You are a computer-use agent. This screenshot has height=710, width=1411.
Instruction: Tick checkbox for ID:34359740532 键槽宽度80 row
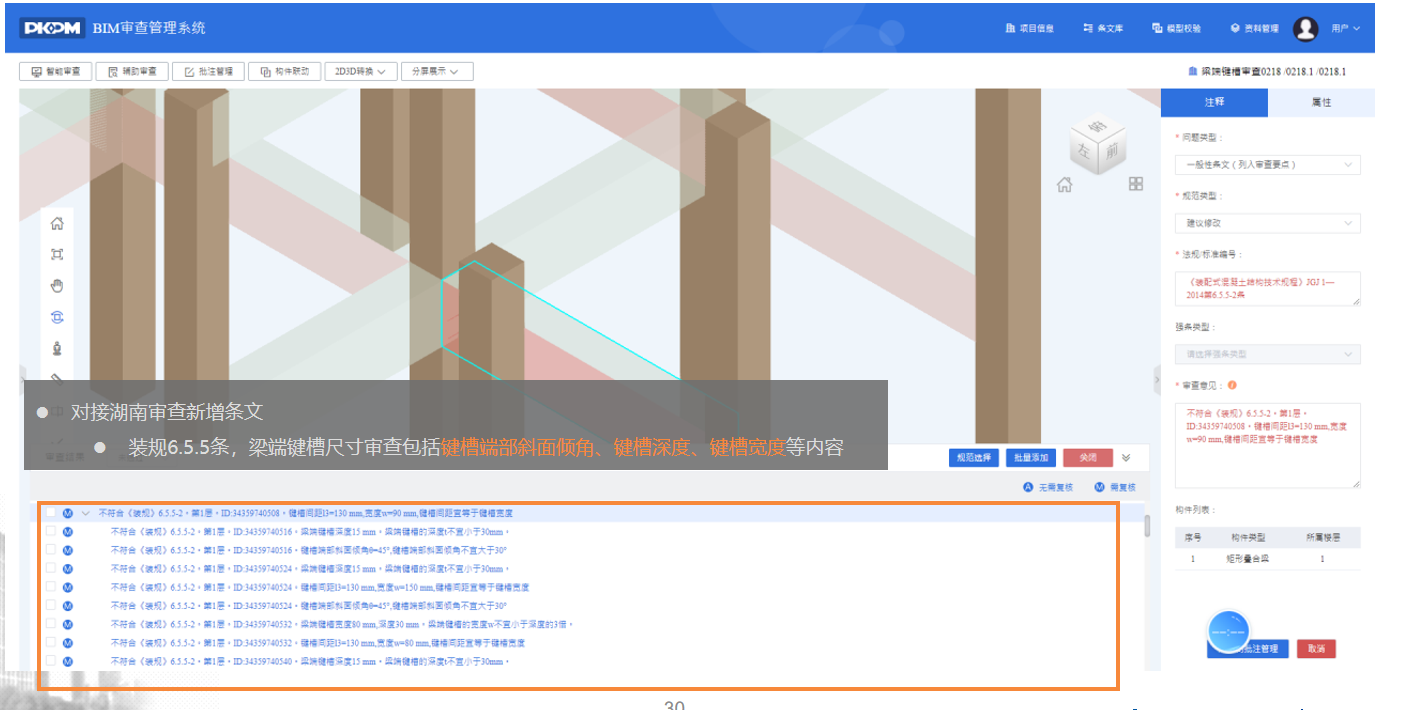pyautogui.click(x=50, y=624)
